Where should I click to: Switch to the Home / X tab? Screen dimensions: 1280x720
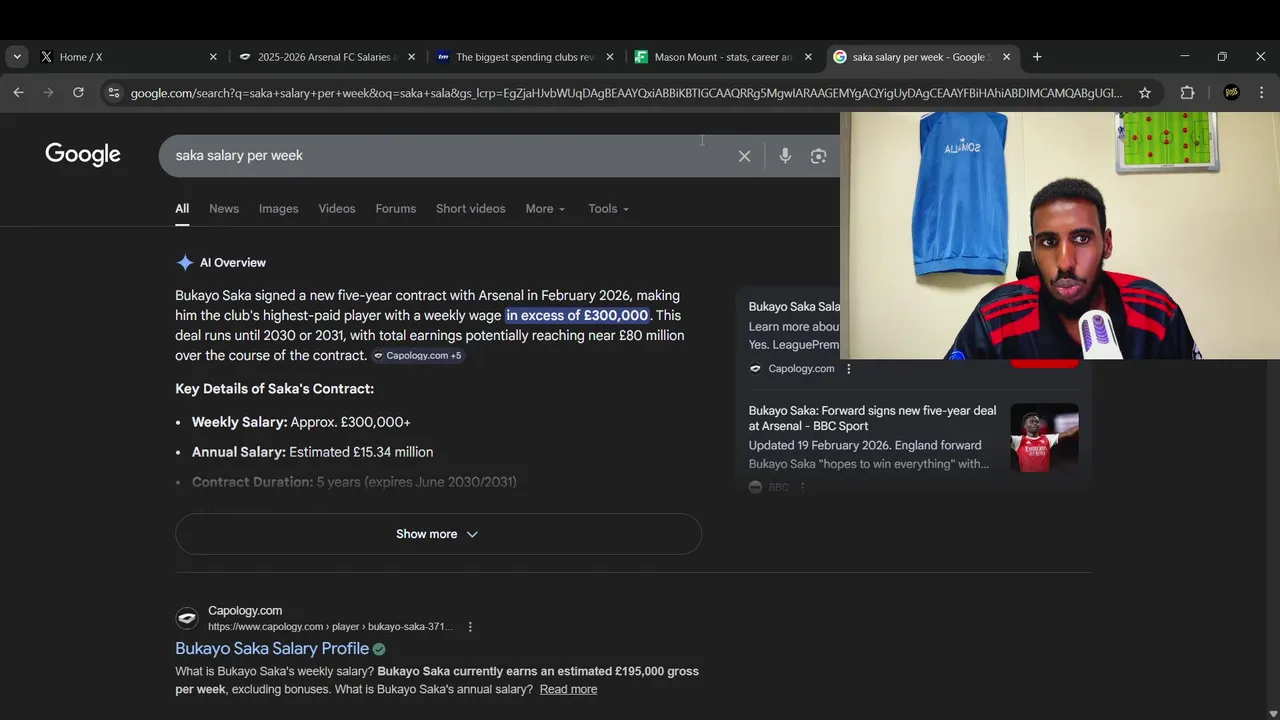(x=128, y=57)
